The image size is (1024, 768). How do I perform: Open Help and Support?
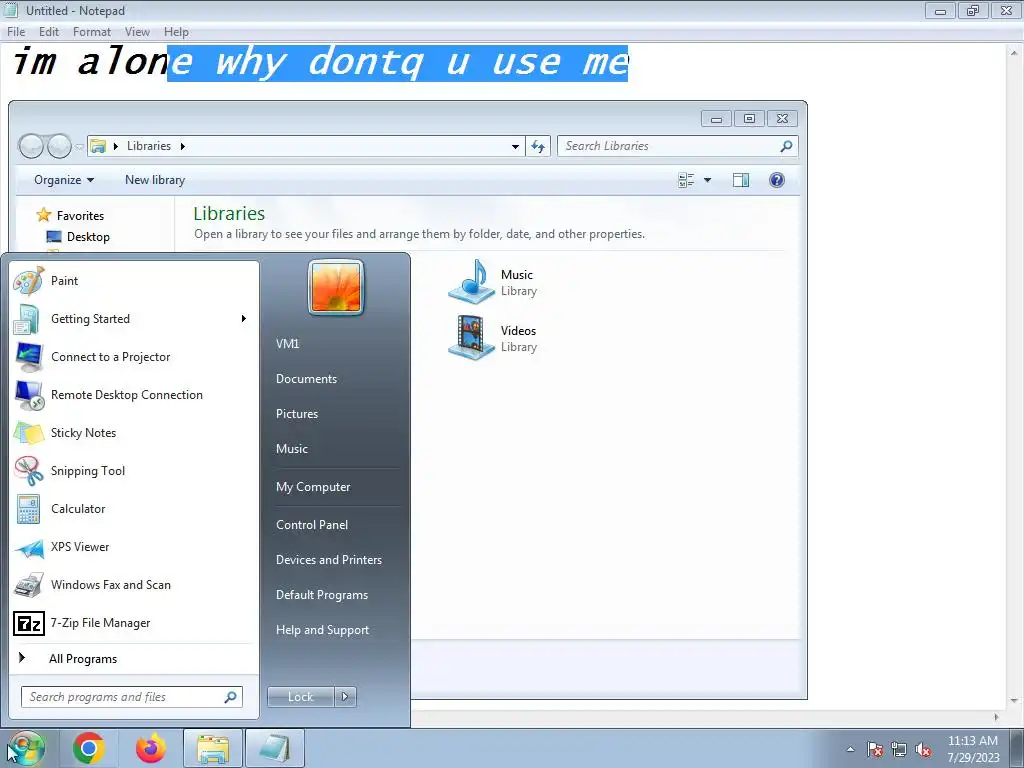pyautogui.click(x=323, y=630)
